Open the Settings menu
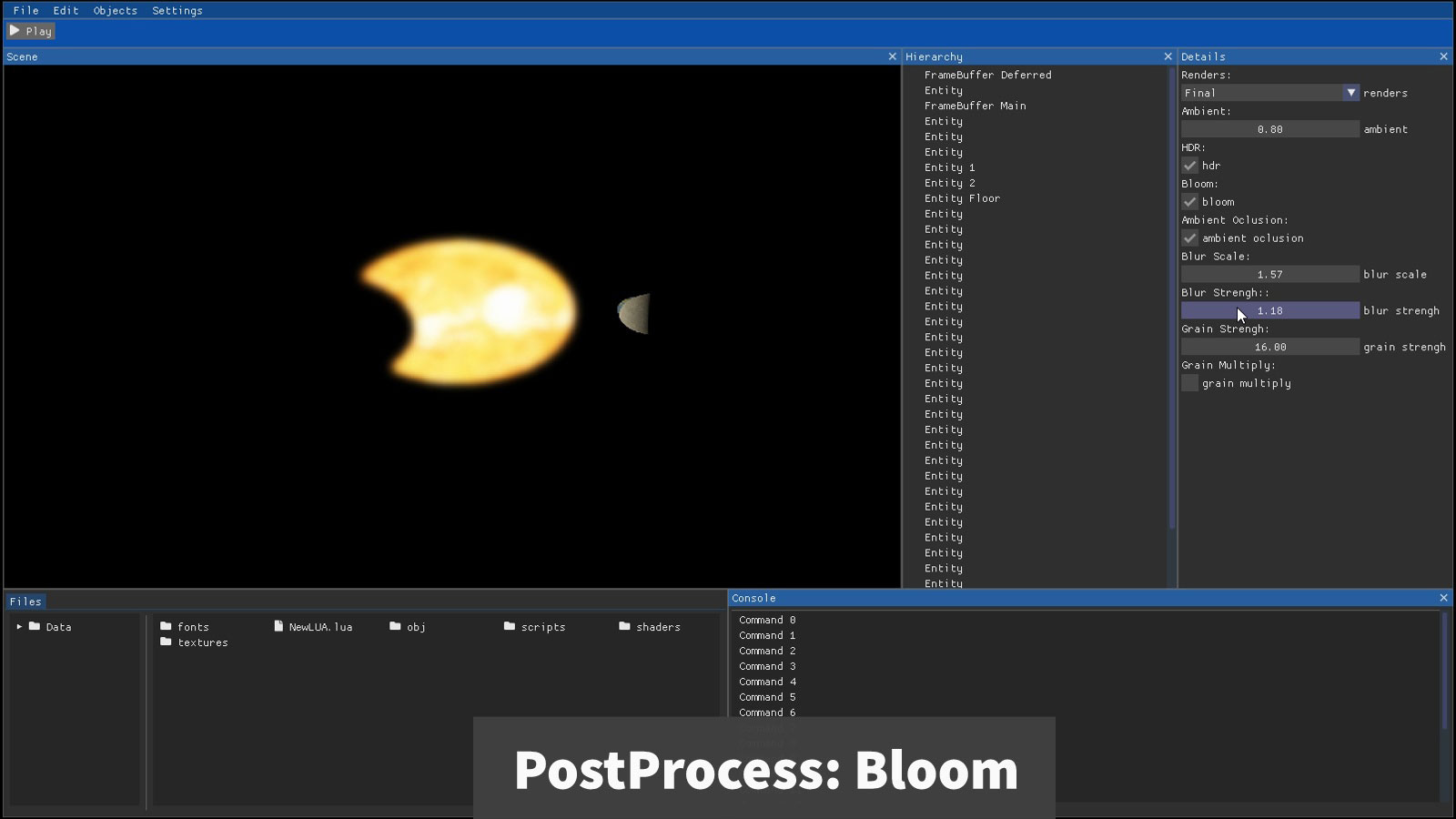This screenshot has height=819, width=1456. (x=177, y=11)
